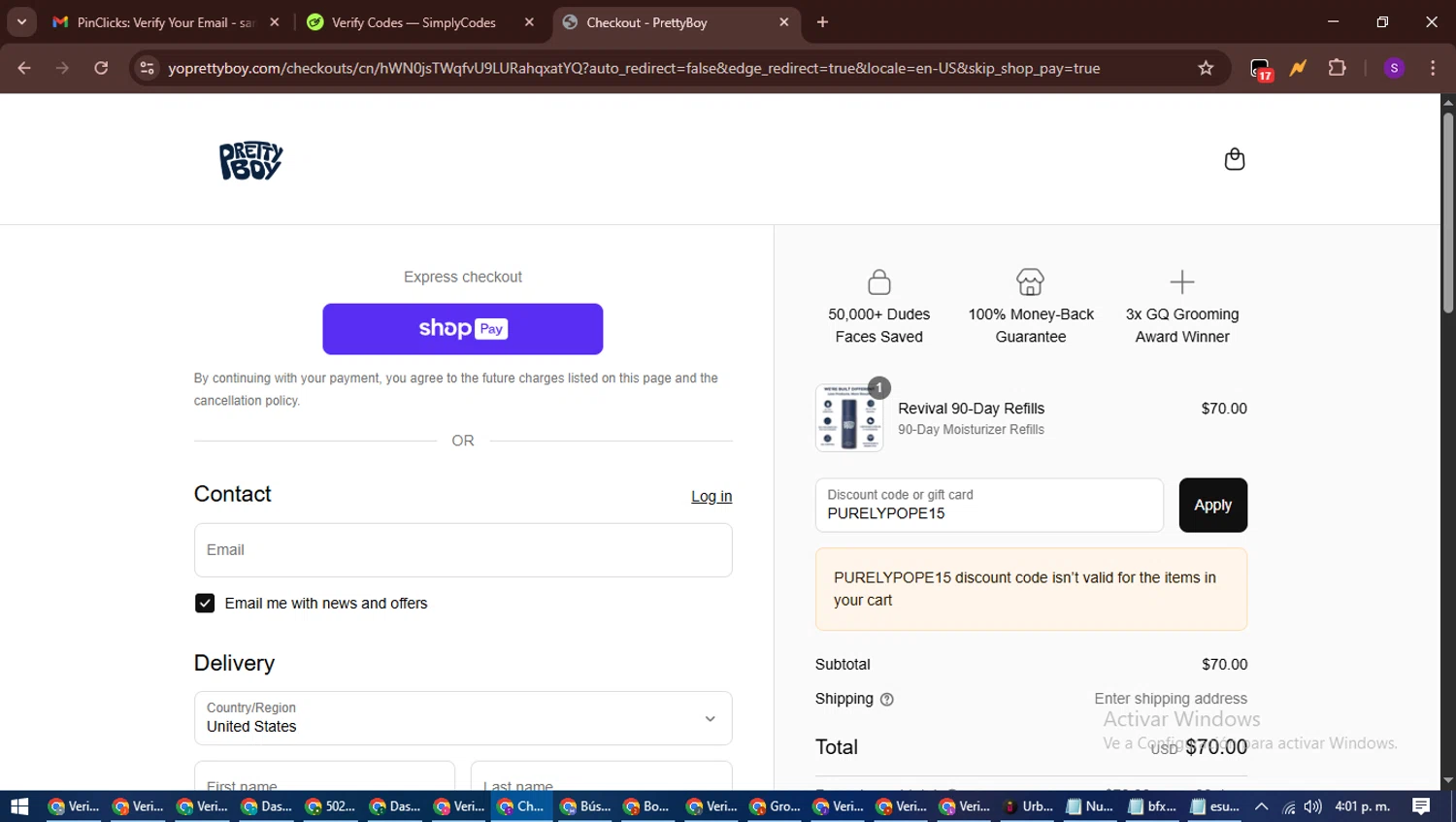Click the scrollbar down arrow
The width and height of the screenshot is (1456, 822).
1447,780
